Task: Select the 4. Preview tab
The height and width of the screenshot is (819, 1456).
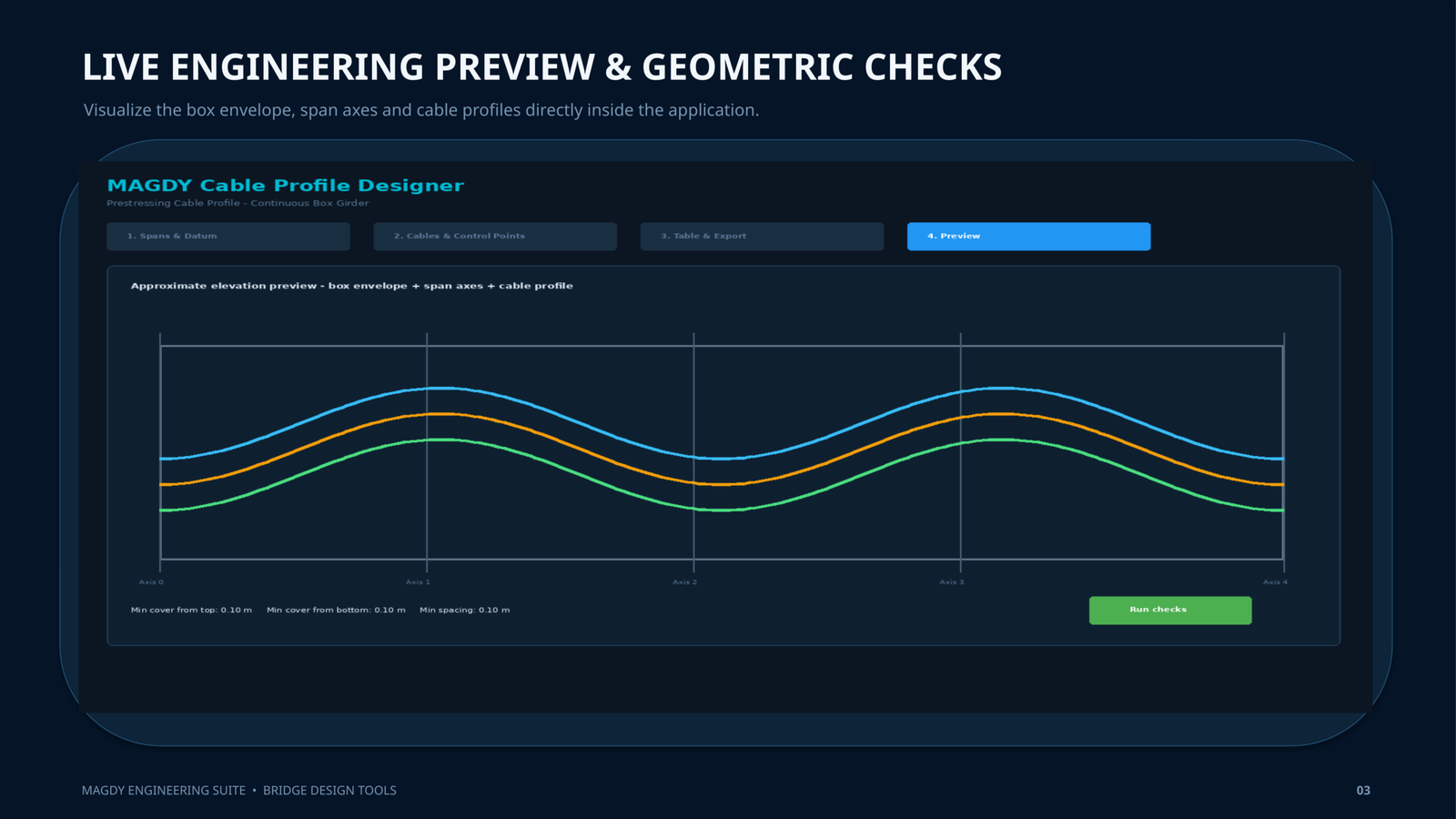Action: point(1028,237)
